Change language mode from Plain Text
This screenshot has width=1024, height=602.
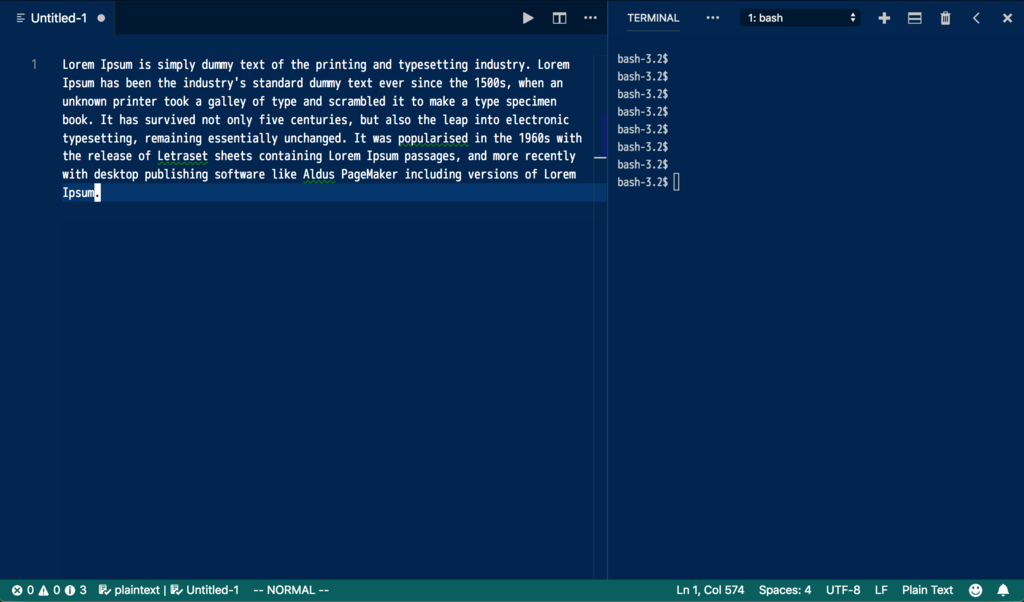[x=927, y=590]
